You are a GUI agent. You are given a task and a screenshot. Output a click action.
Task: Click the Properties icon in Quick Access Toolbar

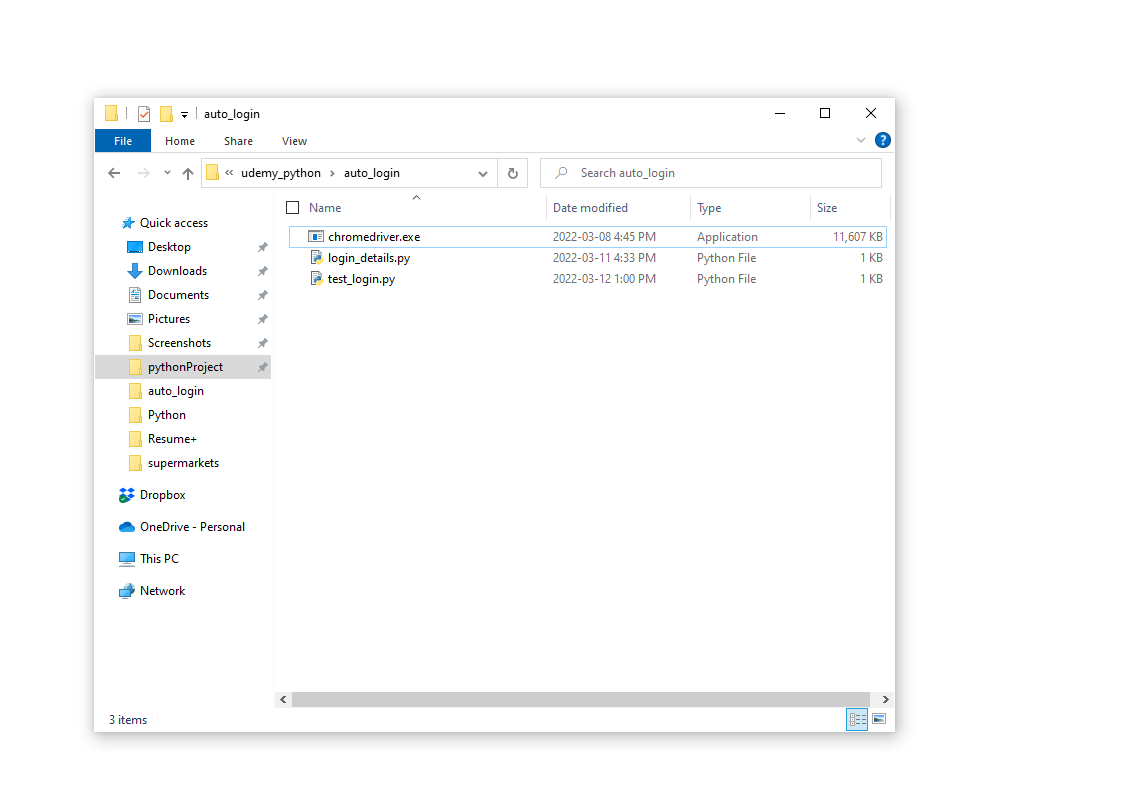tap(143, 114)
